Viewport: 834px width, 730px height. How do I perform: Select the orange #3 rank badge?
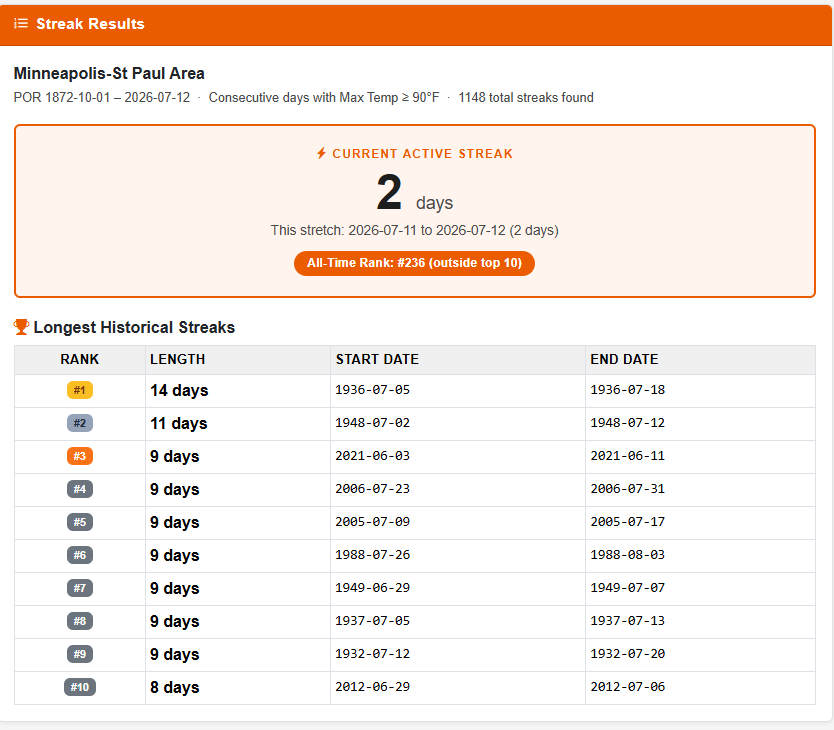tap(80, 456)
